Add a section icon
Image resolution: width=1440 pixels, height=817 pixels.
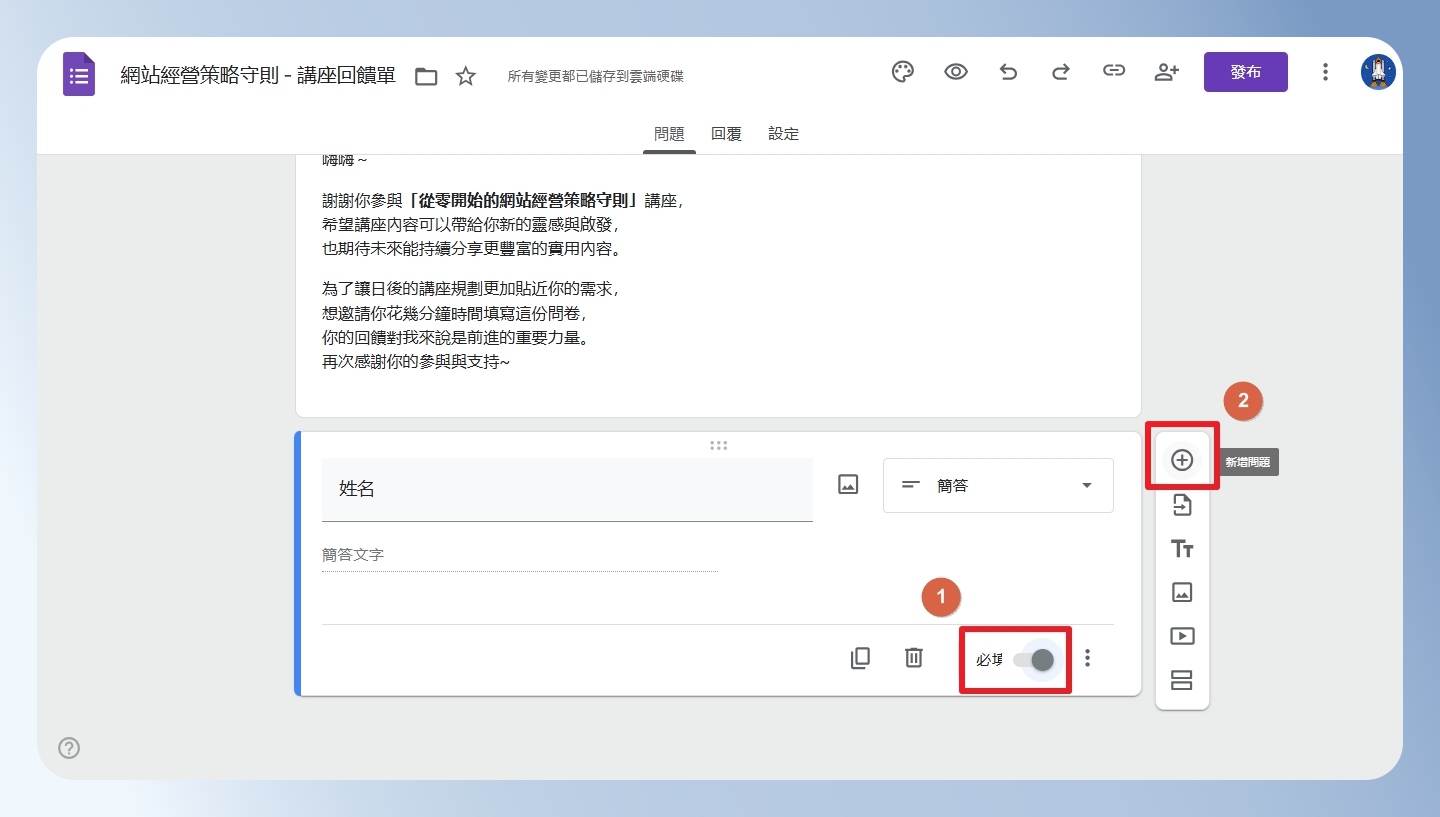pyautogui.click(x=1182, y=681)
